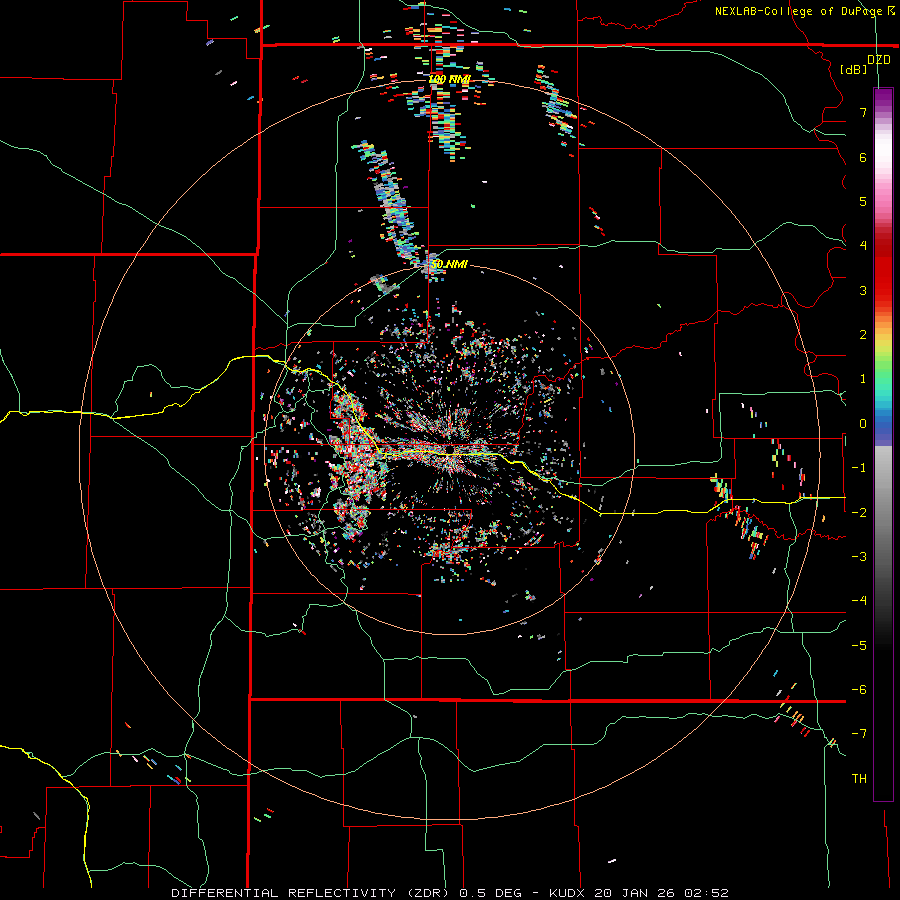Click the -2 value on the color scale

(859, 512)
